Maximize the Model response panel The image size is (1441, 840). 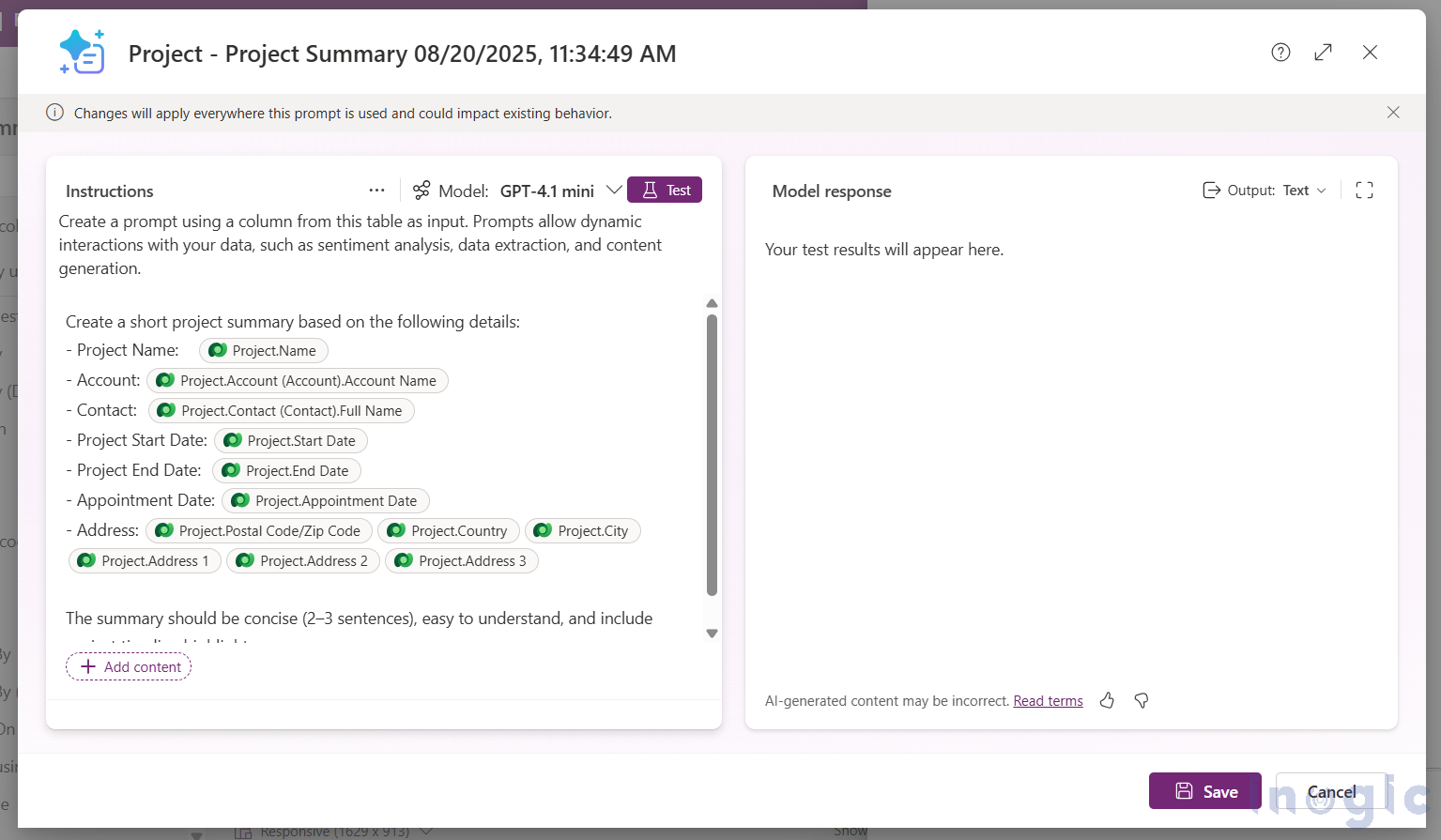(1365, 191)
